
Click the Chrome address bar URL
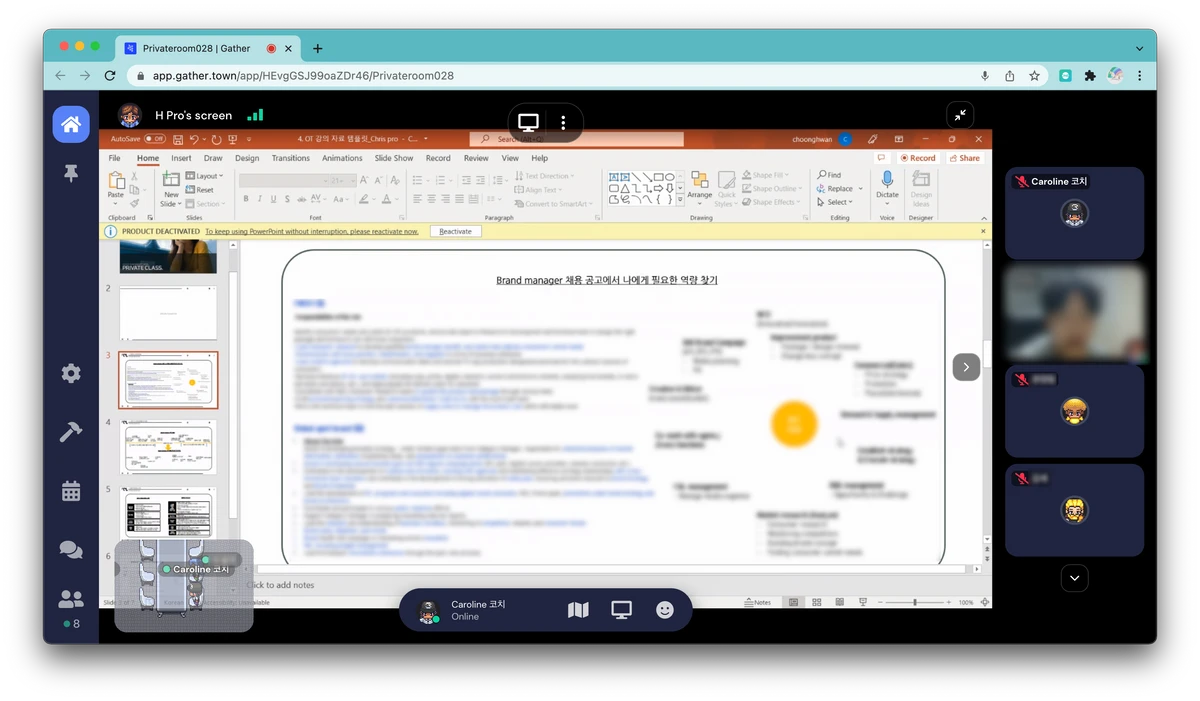point(303,75)
